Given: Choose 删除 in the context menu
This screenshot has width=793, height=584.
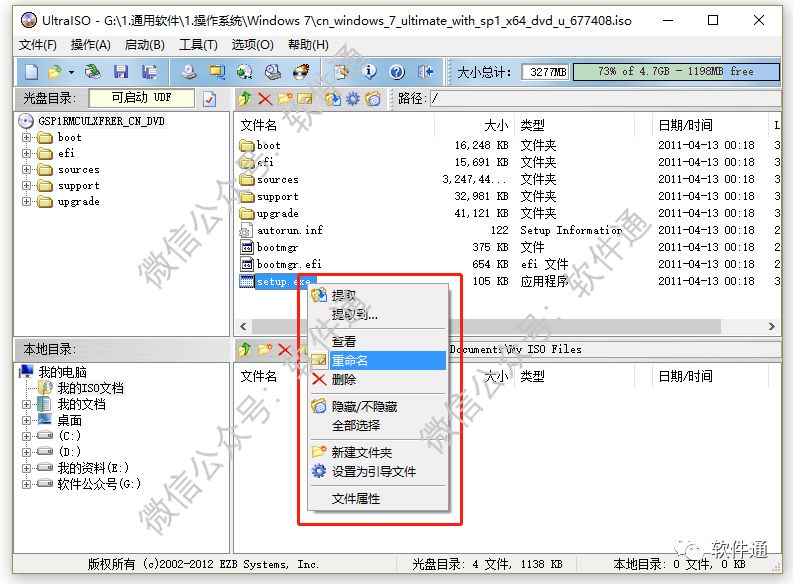Looking at the screenshot, I should [x=378, y=379].
